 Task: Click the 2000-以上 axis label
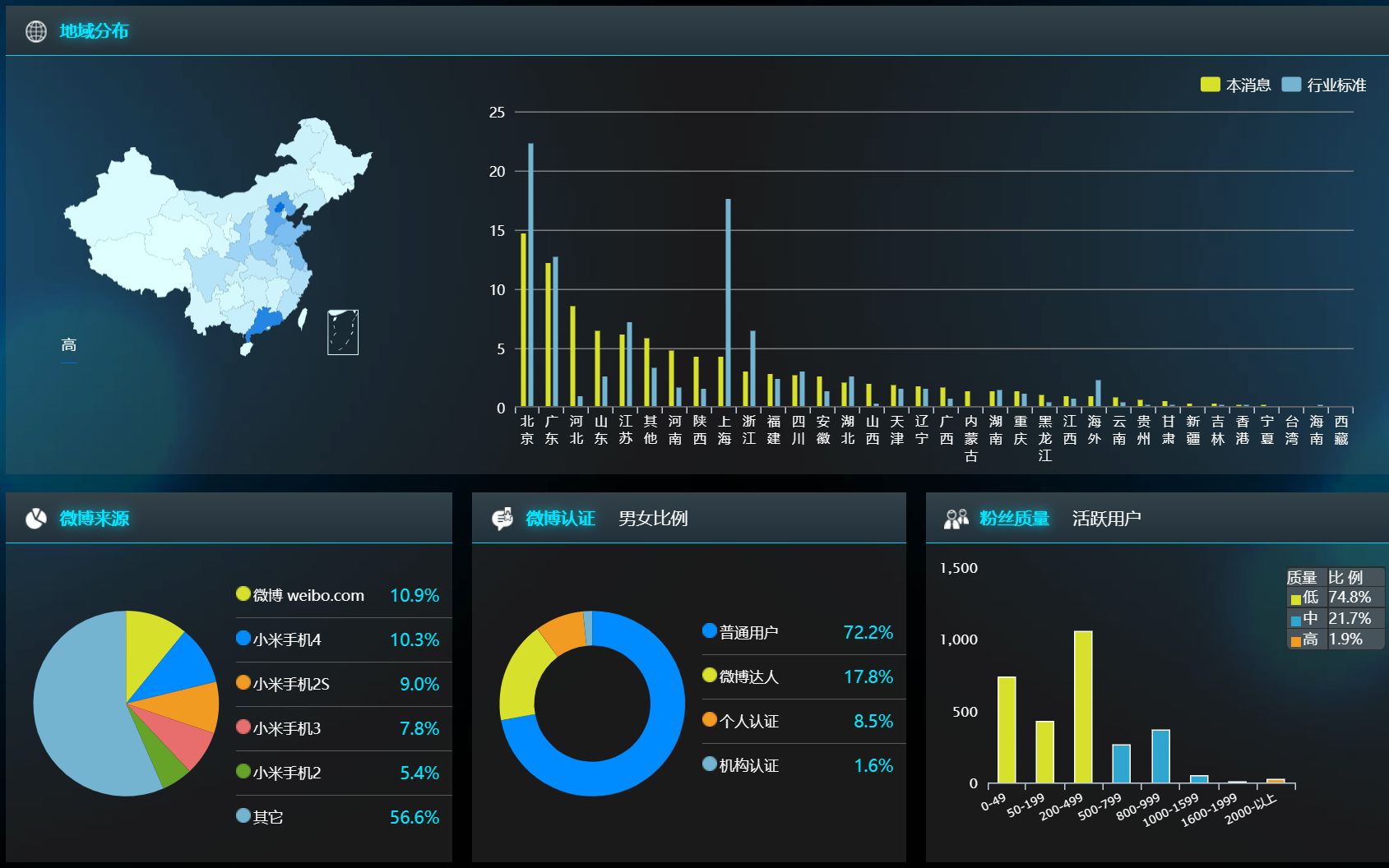(x=1252, y=809)
